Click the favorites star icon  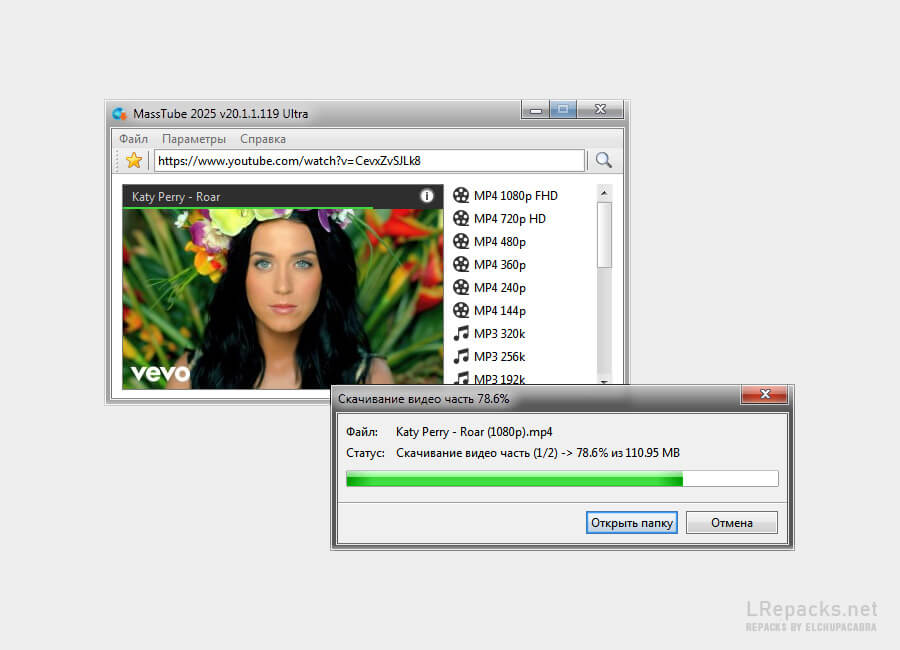pyautogui.click(x=134, y=160)
